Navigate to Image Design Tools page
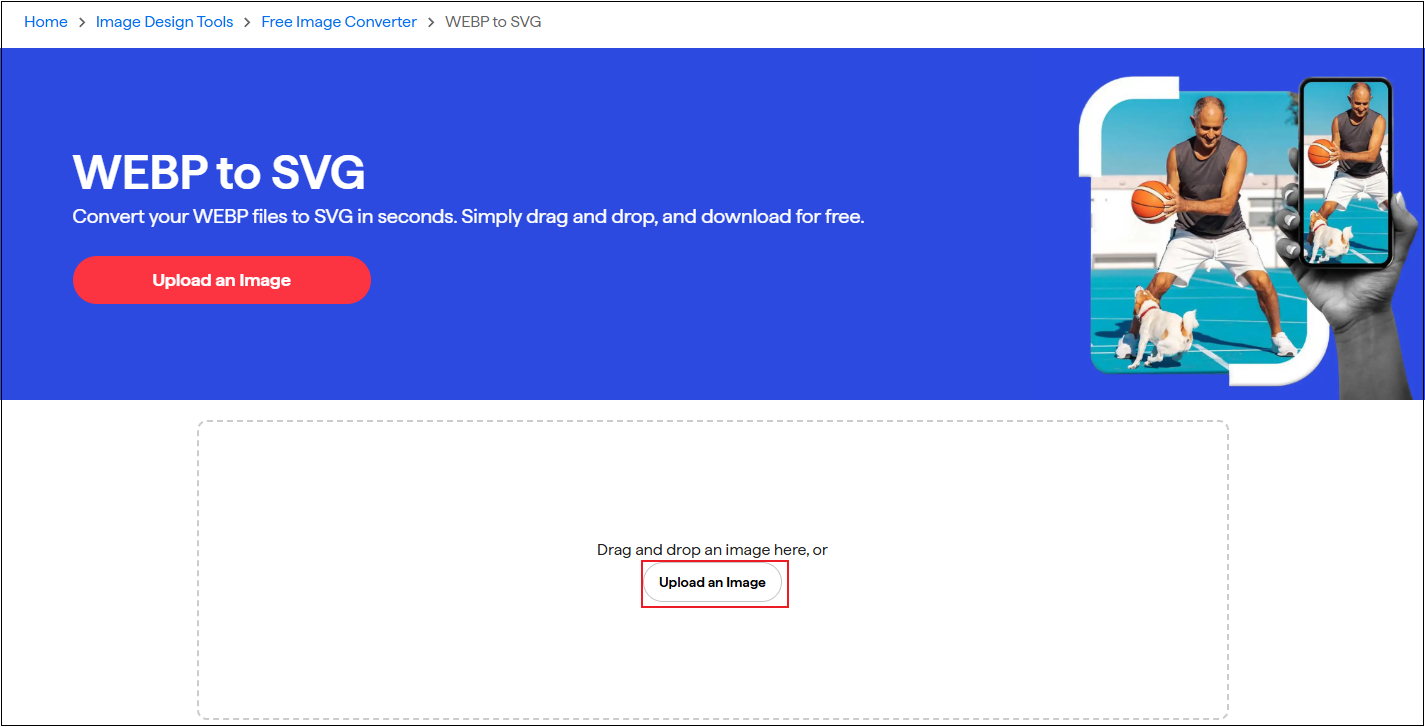1425x727 pixels. tap(164, 21)
